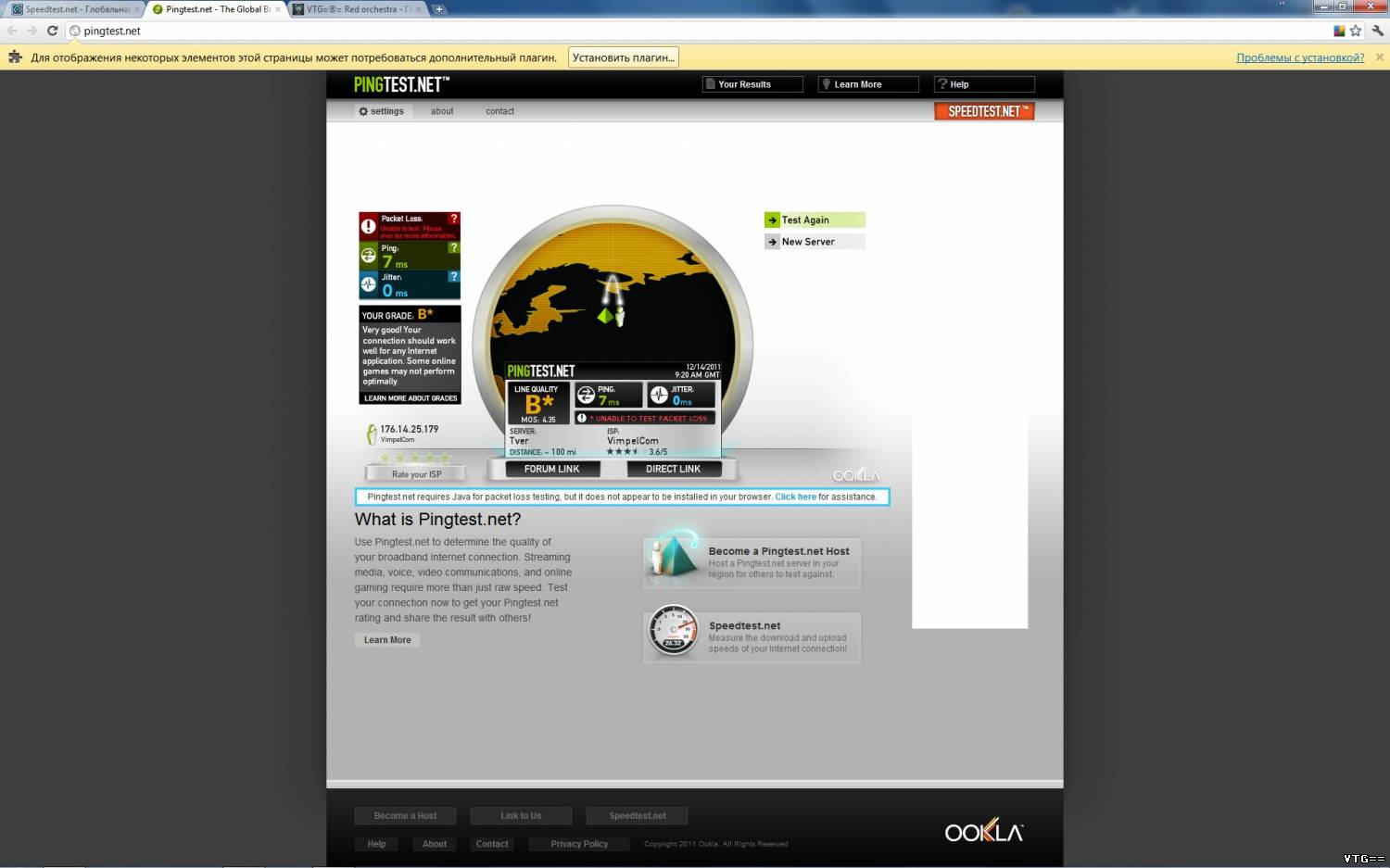Image resolution: width=1390 pixels, height=868 pixels.
Task: Click the browser forward arrow
Action: 32,31
